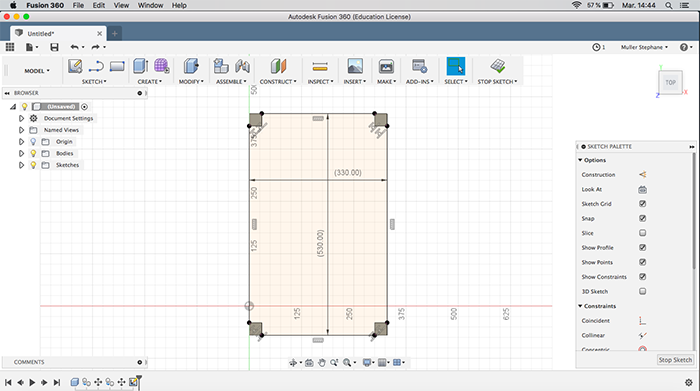
Task: Toggle Sketches folder visibility lightbulb
Action: pos(33,165)
